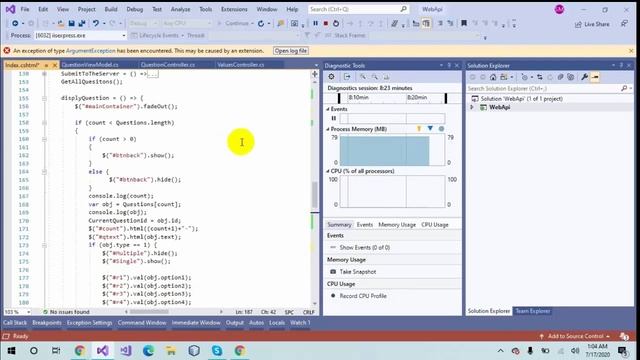Switch to the QuestionController.cs tab
The width and height of the screenshot is (640, 360).
coord(167,65)
